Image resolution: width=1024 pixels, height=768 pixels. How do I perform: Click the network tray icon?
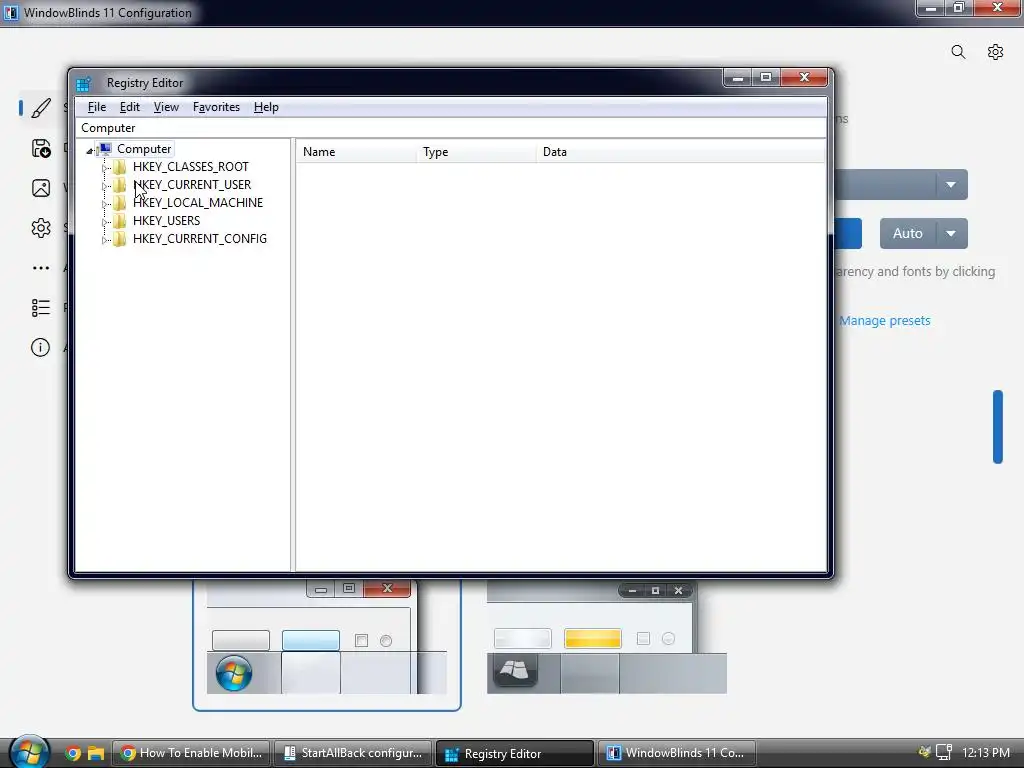[944, 753]
